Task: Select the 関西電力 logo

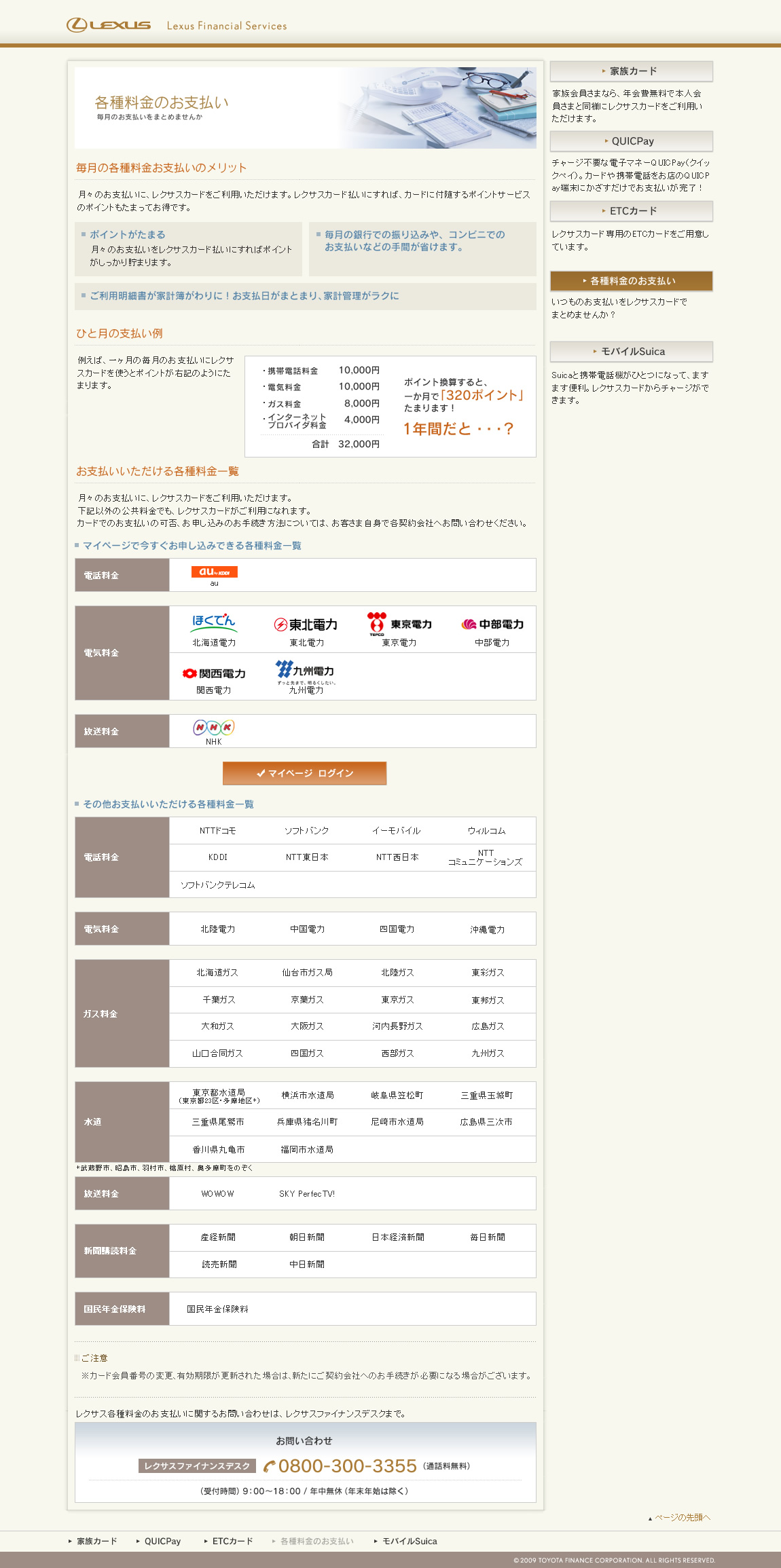Action: (214, 673)
